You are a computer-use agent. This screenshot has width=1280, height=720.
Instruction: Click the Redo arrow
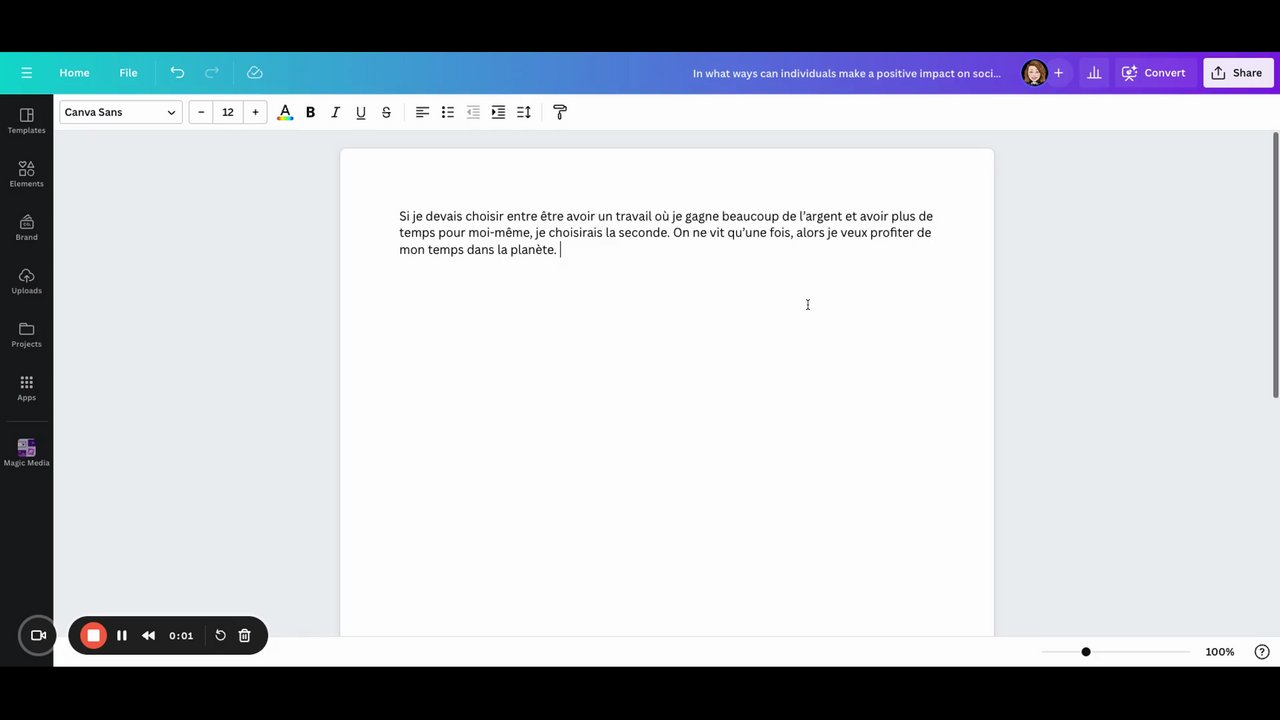click(x=212, y=73)
